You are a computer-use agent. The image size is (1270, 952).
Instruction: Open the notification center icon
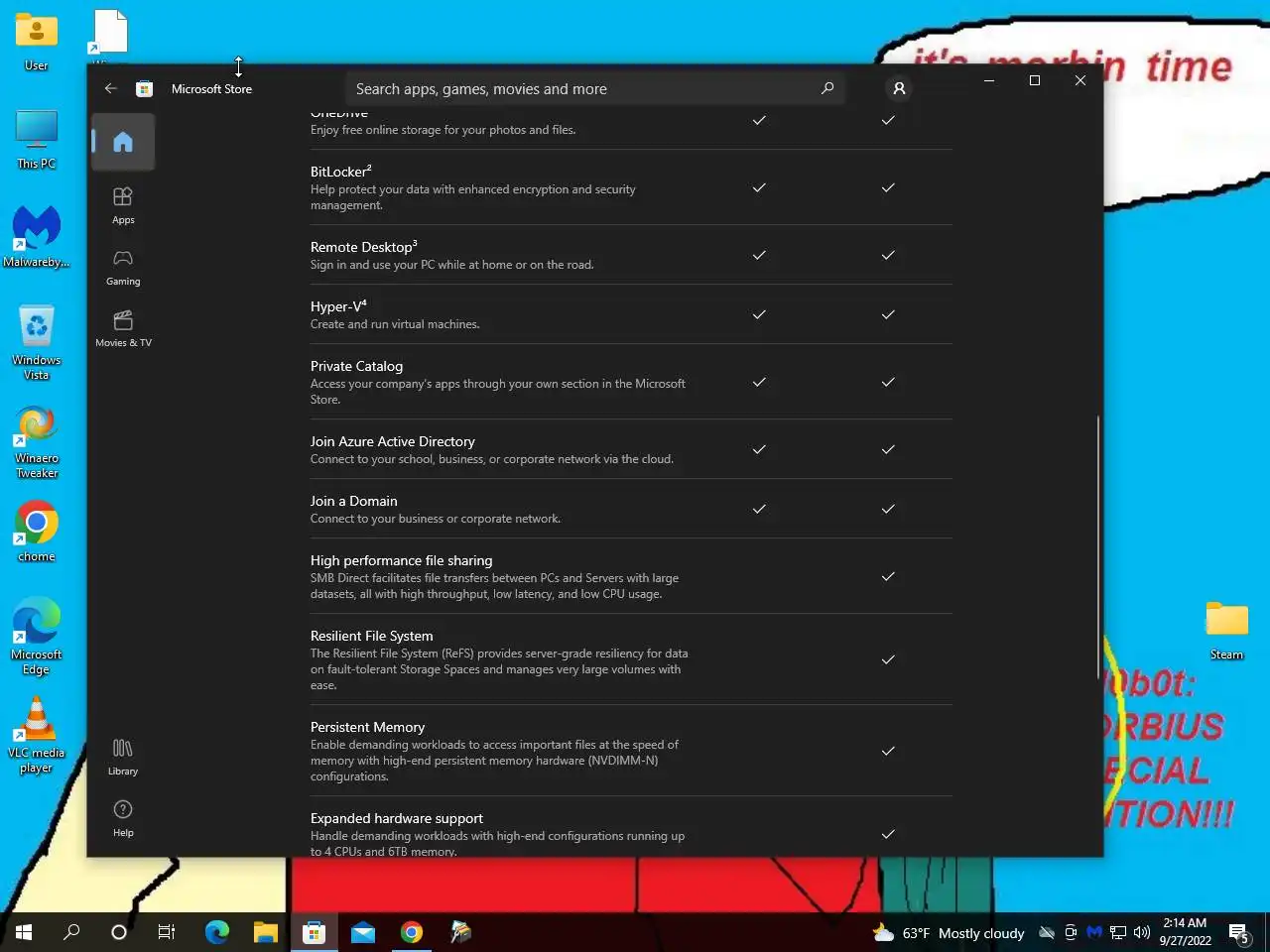[x=1238, y=932]
